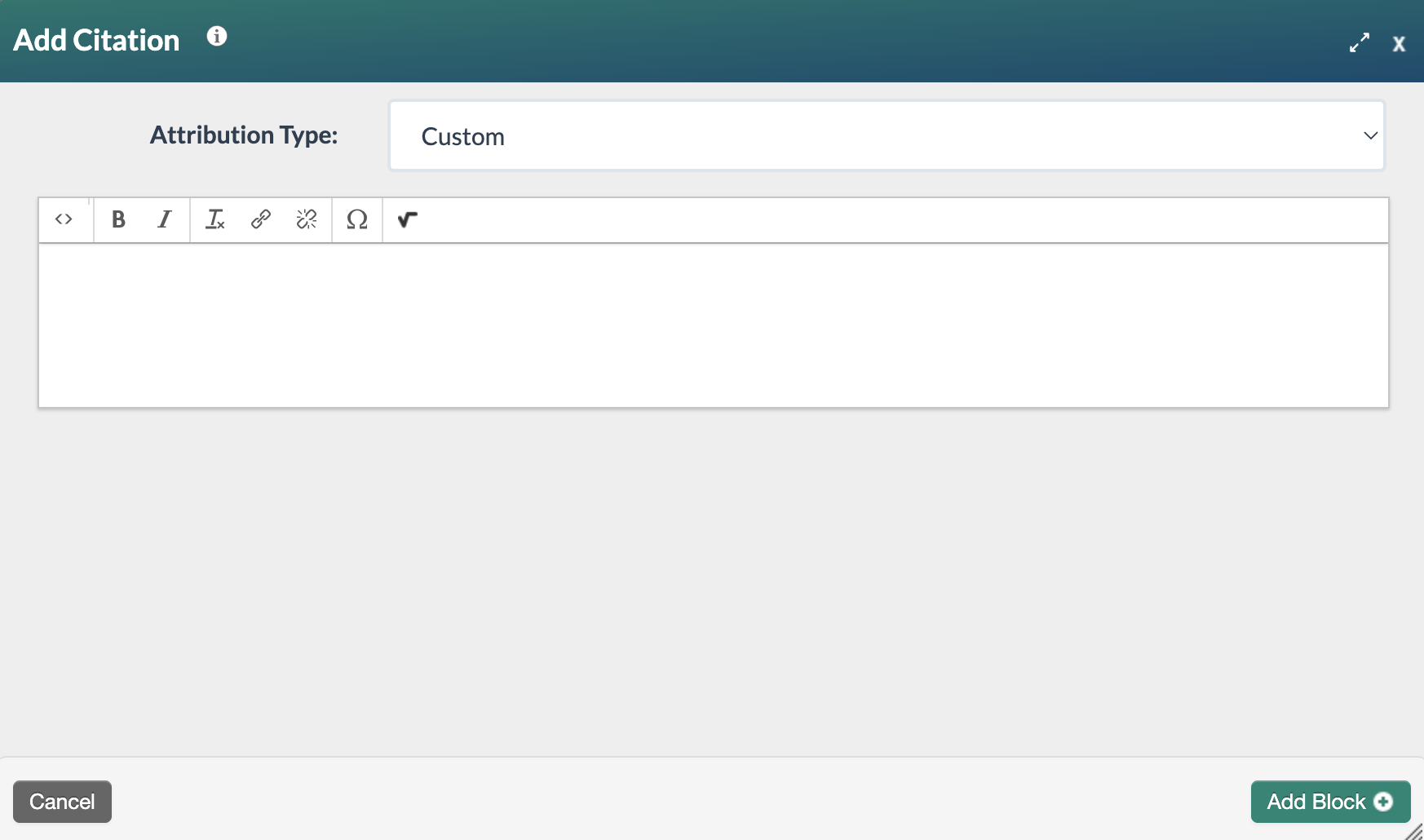Click inside the citation text area
This screenshot has width=1424, height=840.
tap(714, 325)
